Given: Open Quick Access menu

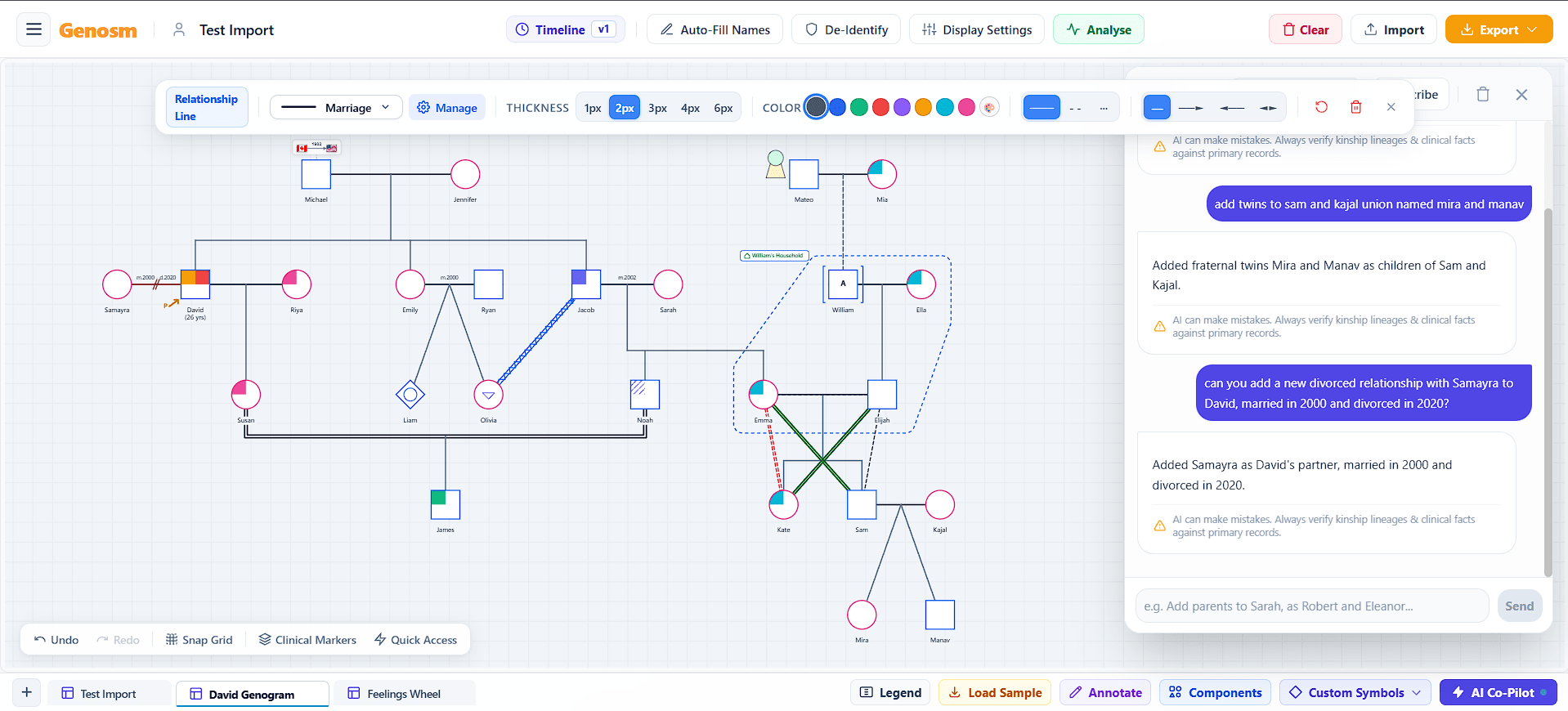Looking at the screenshot, I should (x=415, y=640).
